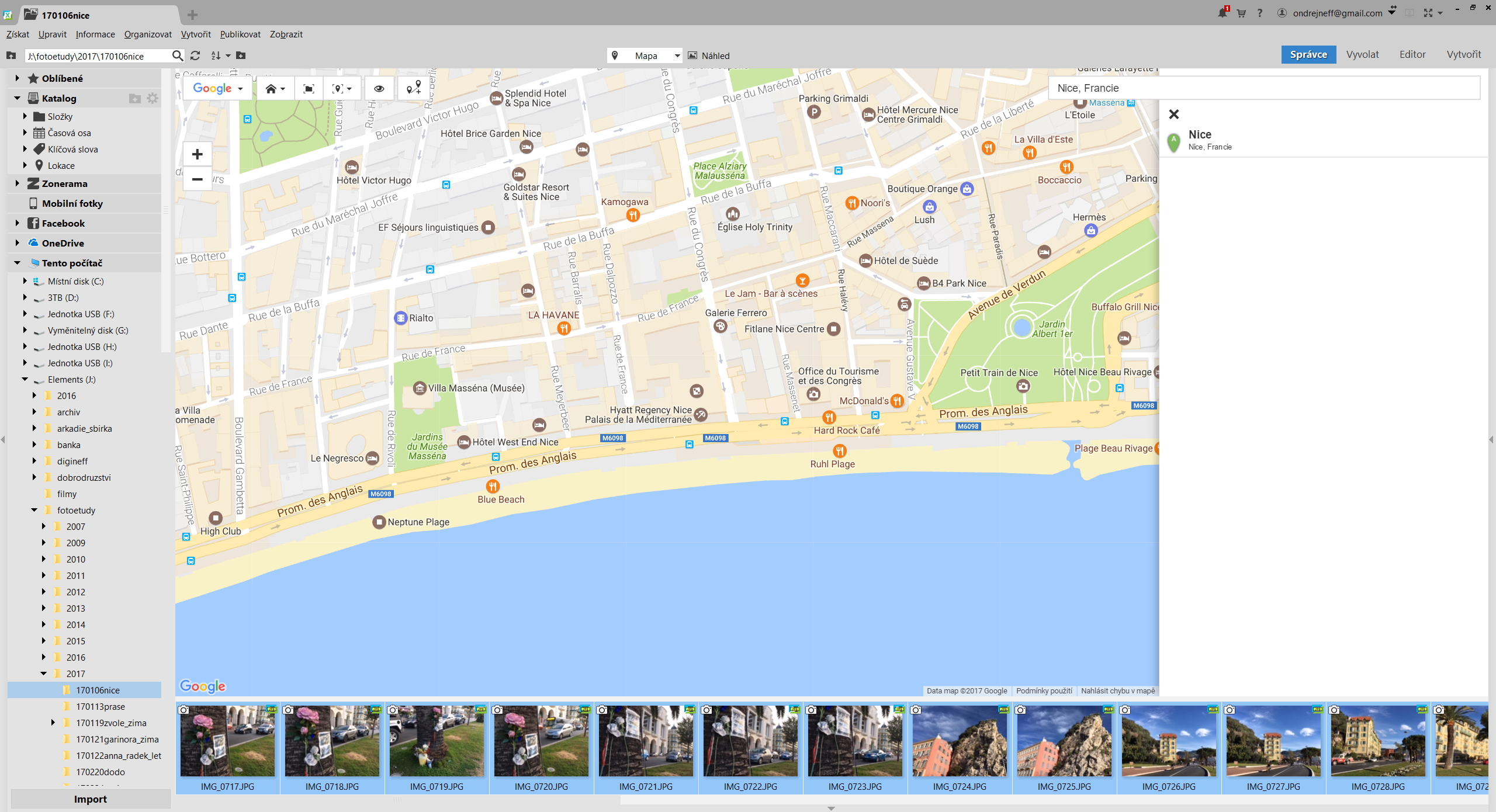The image size is (1496, 812).
Task: Select thumbnail IMG_0724.JPG
Action: click(x=960, y=748)
